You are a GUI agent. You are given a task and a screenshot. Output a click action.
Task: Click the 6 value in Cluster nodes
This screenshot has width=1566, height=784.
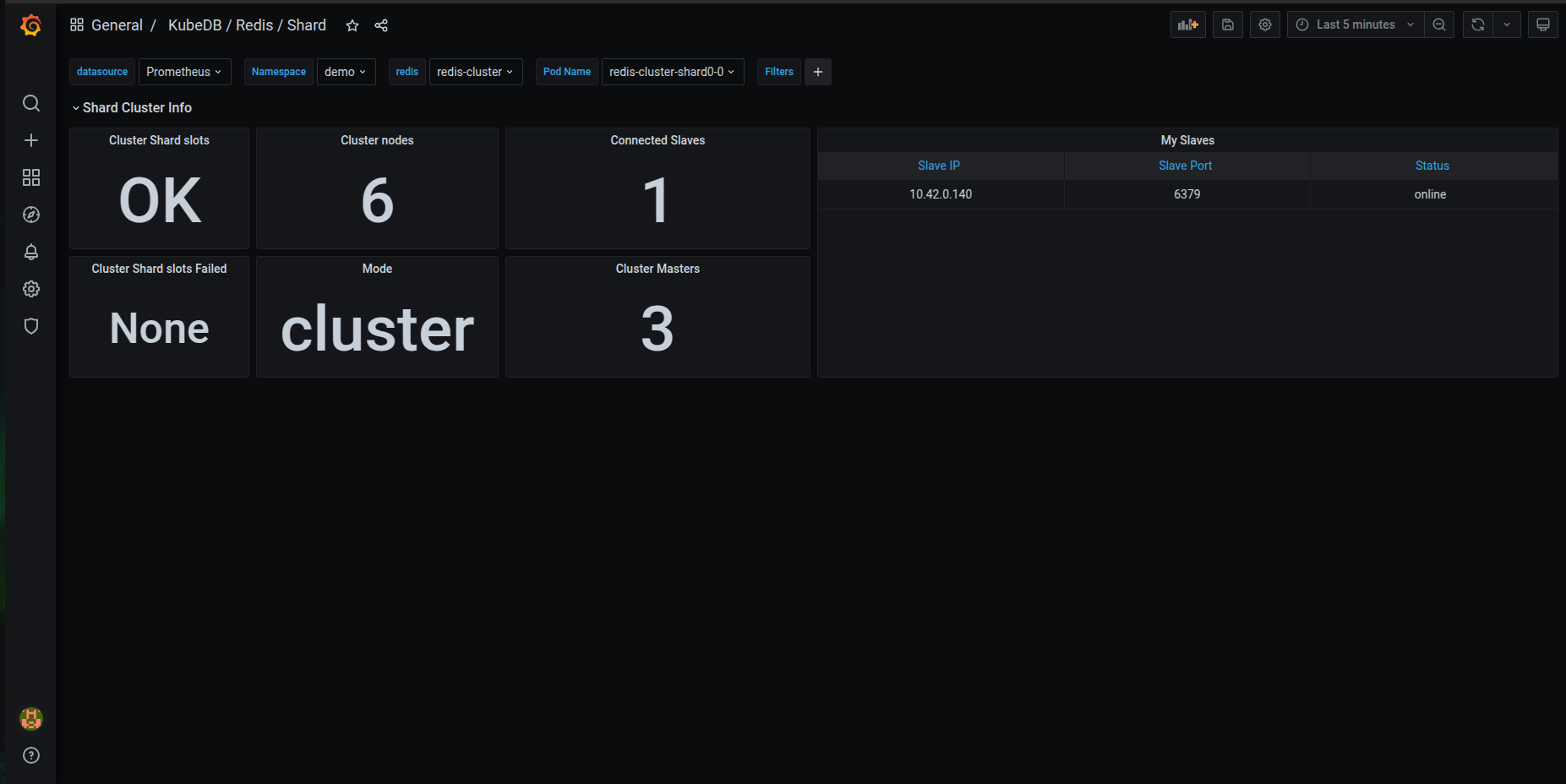tap(377, 201)
